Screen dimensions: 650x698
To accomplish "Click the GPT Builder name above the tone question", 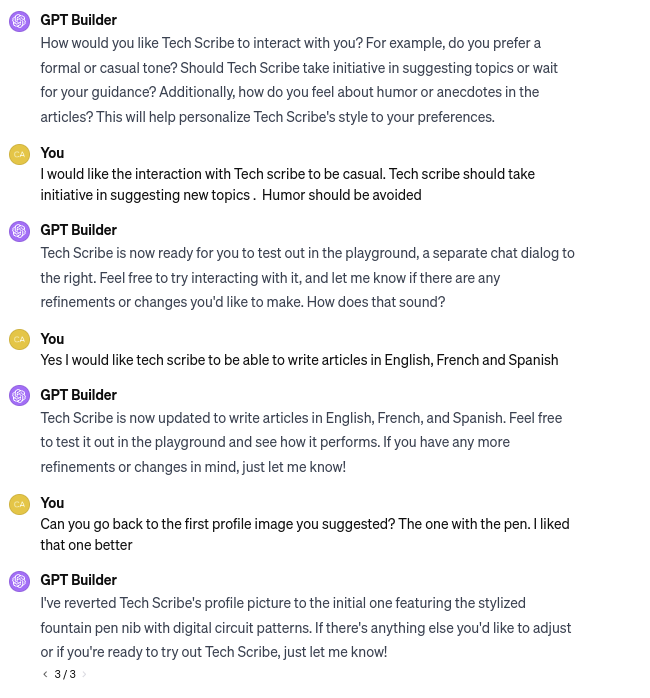I will [x=78, y=20].
